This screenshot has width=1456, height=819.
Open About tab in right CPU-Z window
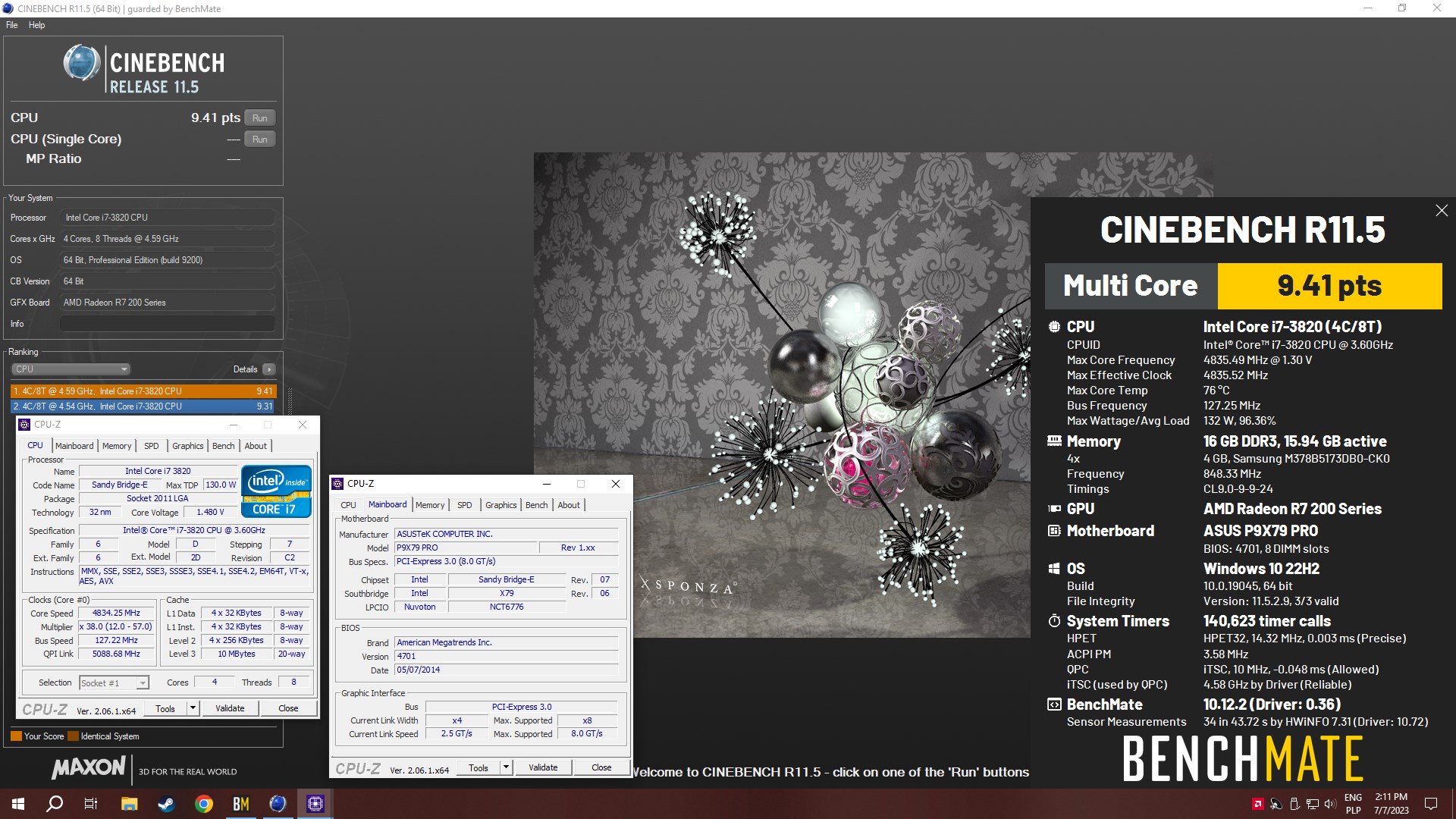coord(569,505)
